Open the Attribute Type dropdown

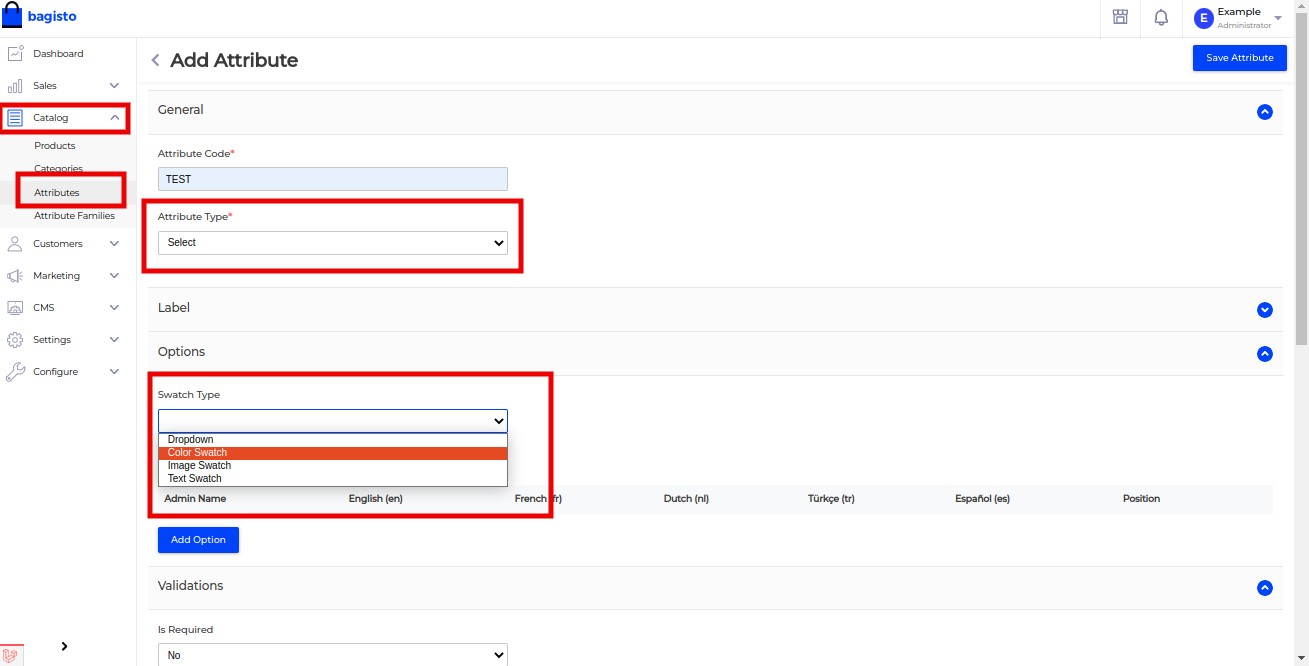(x=333, y=243)
